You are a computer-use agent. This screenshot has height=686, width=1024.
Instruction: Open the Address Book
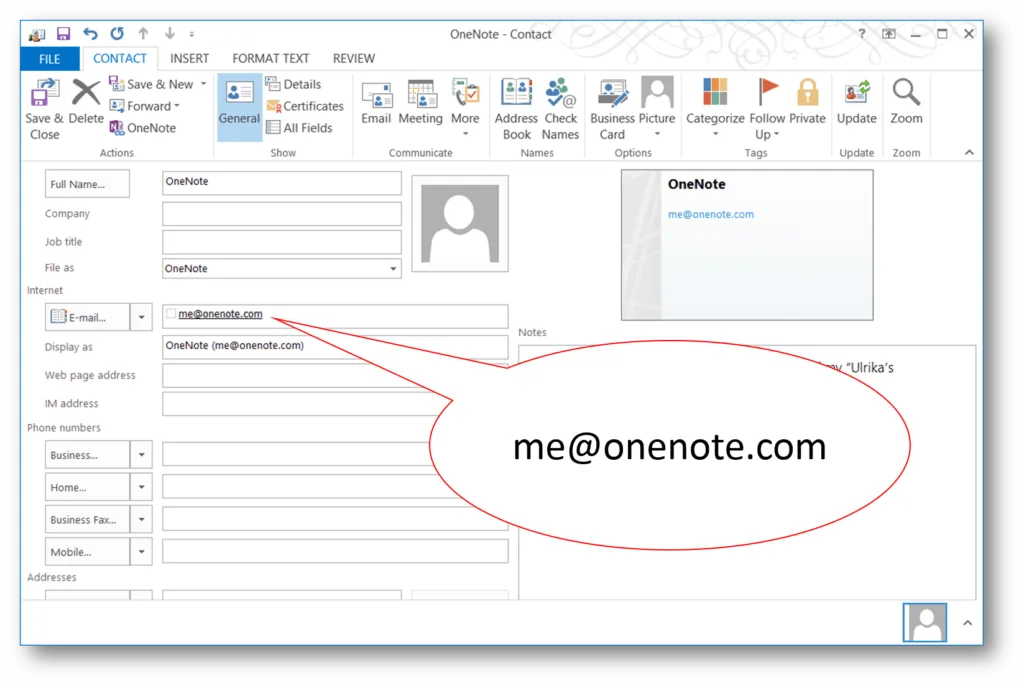point(515,105)
